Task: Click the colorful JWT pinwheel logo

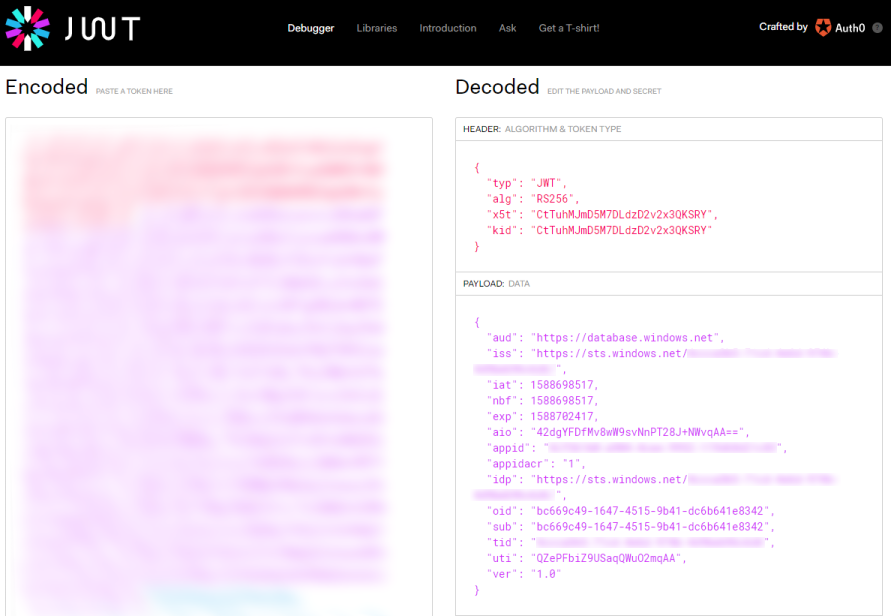Action: [x=28, y=28]
